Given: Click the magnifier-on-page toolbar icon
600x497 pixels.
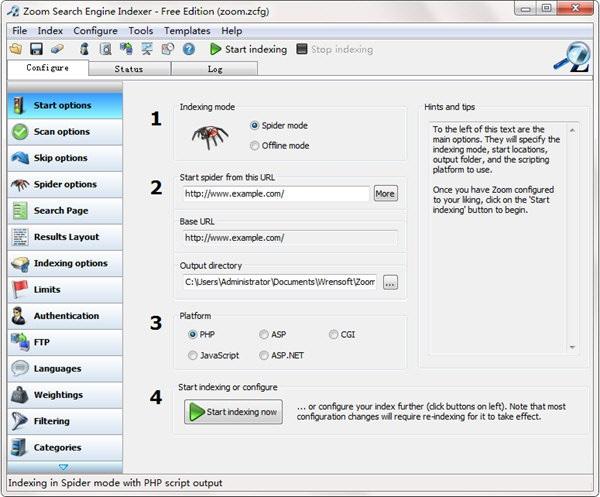Looking at the screenshot, I should tap(105, 49).
